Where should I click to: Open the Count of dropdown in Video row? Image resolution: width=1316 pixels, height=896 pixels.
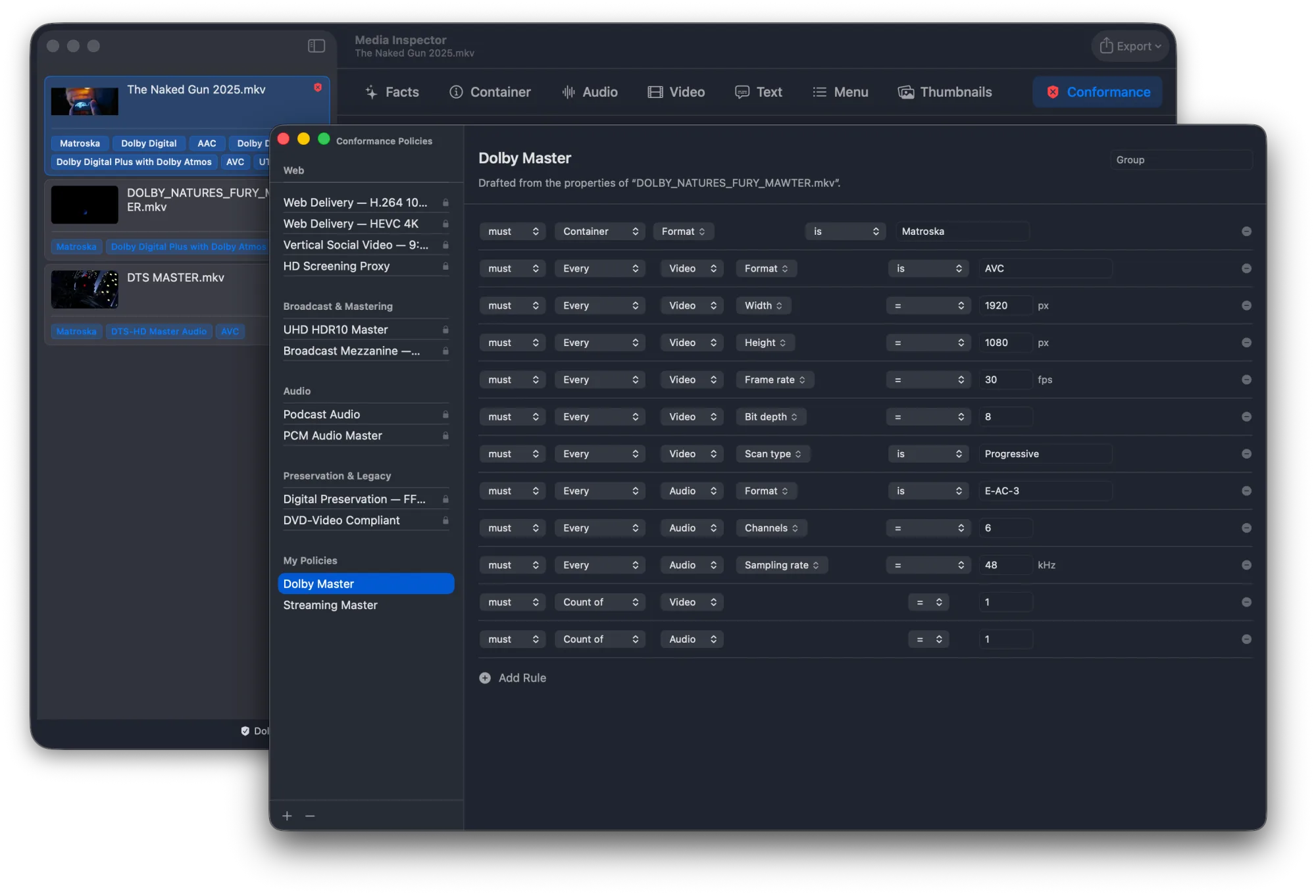[x=600, y=603]
